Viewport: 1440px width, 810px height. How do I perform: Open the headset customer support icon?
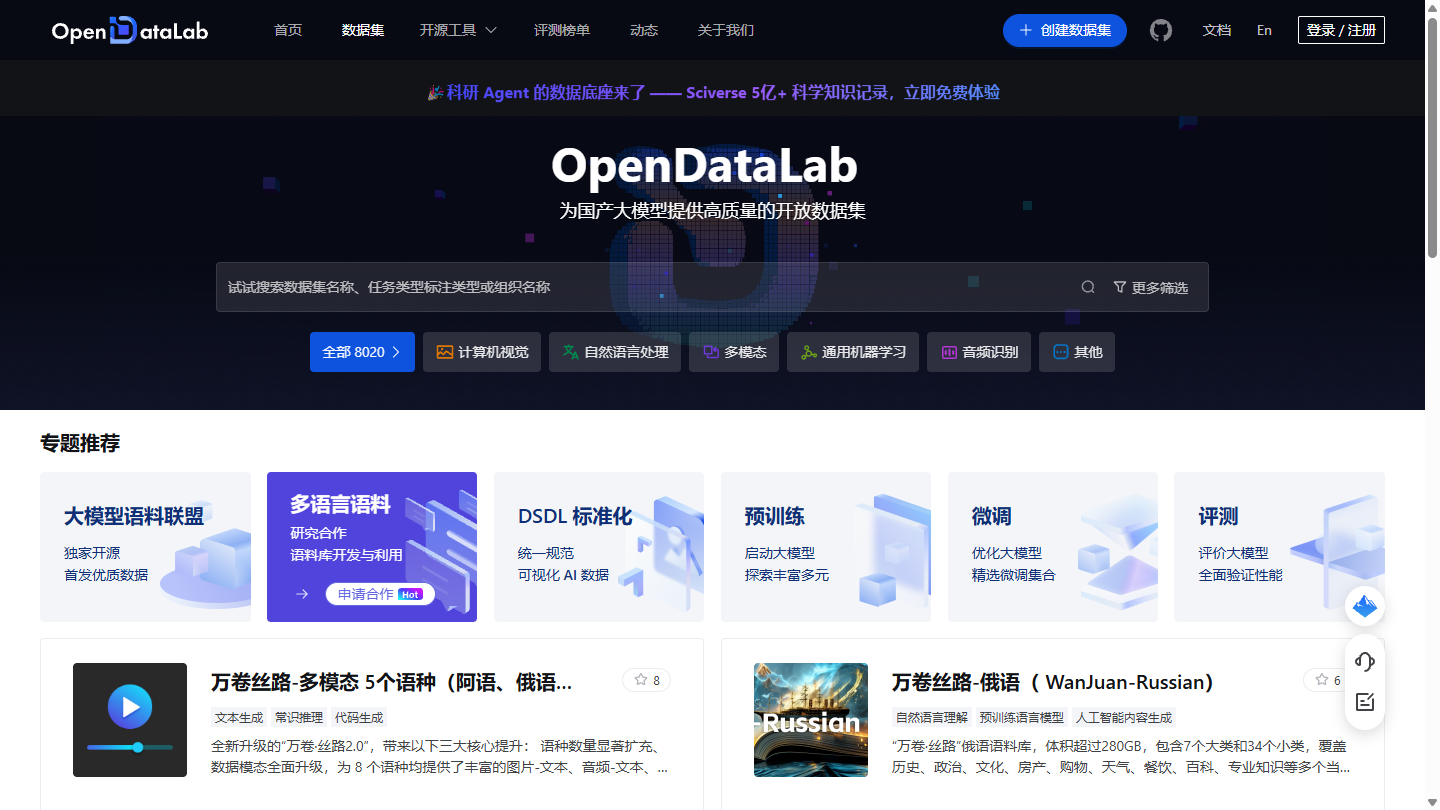(1365, 661)
